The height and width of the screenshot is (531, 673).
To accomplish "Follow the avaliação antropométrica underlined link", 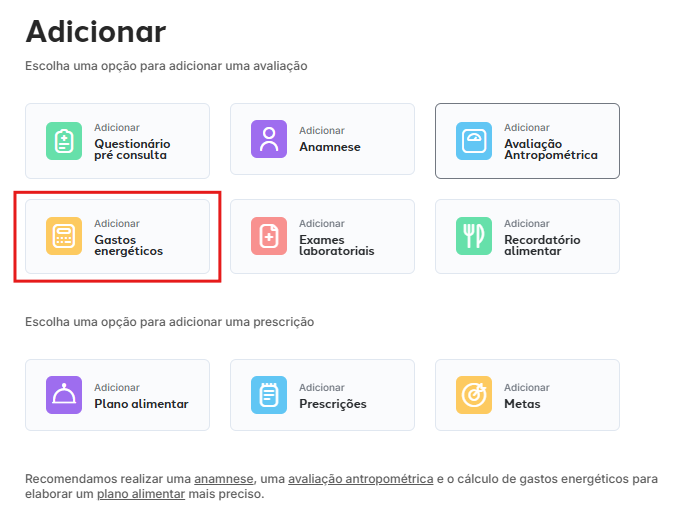I will pyautogui.click(x=361, y=479).
